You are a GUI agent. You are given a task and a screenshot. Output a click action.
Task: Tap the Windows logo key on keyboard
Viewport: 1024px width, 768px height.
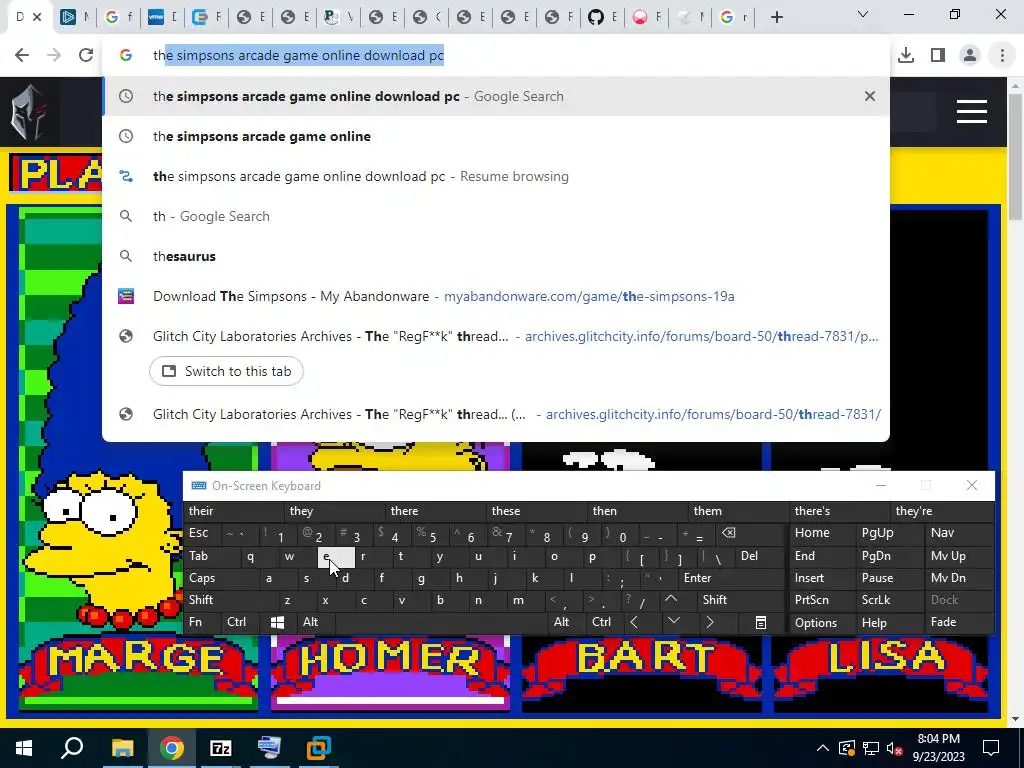coord(278,622)
